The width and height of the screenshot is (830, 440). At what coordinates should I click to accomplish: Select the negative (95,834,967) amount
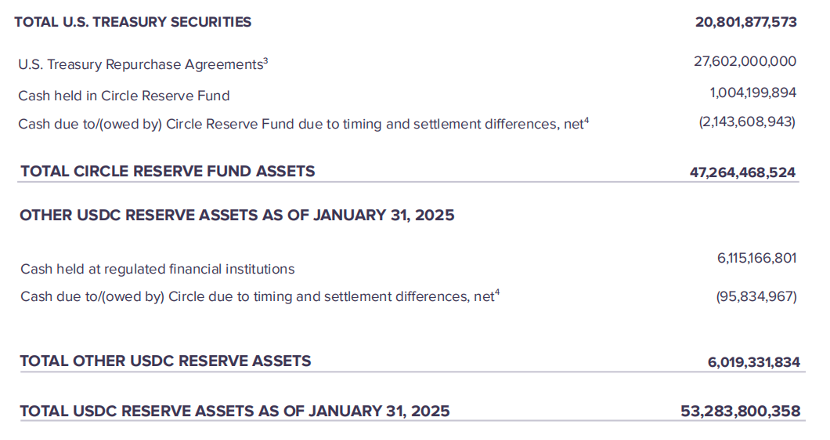pyautogui.click(x=756, y=297)
